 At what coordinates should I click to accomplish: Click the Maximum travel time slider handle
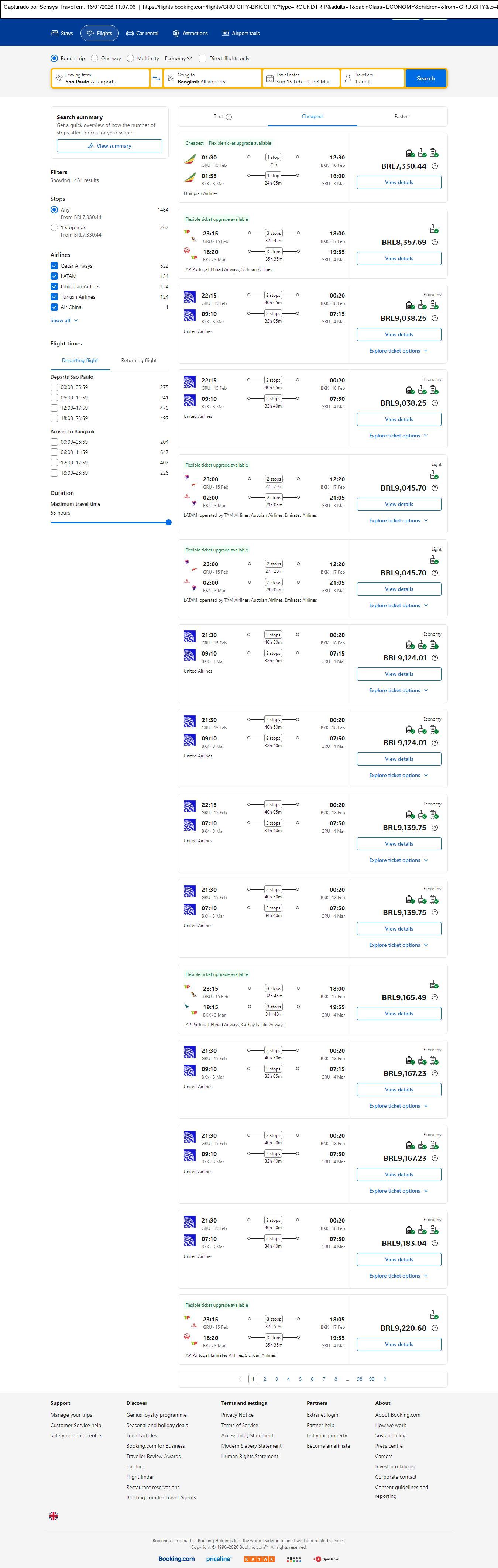[x=169, y=522]
